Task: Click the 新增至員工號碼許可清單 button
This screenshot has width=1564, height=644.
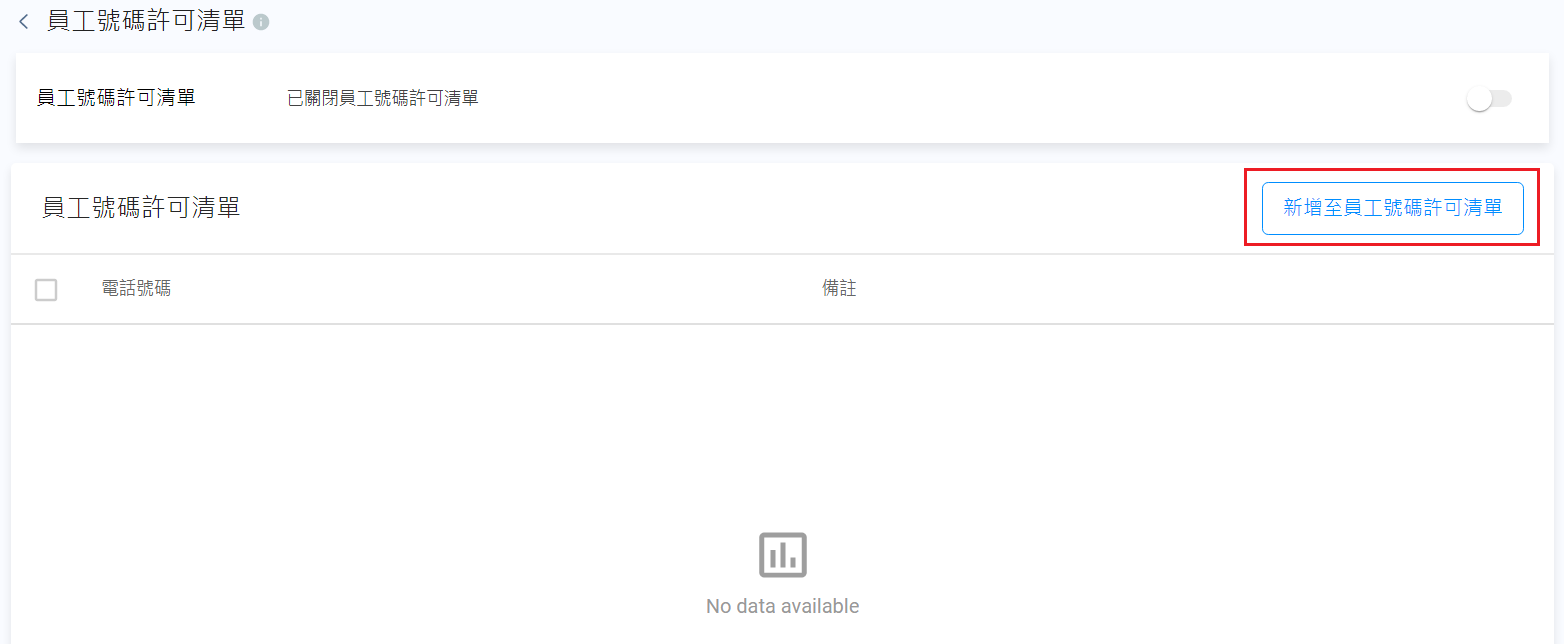Action: 1392,208
